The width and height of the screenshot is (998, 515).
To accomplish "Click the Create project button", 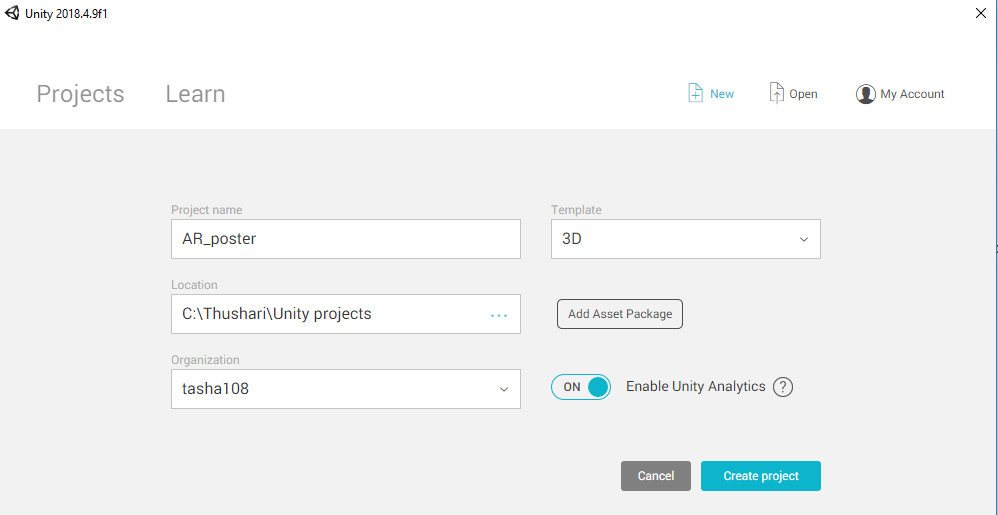I will tap(761, 476).
